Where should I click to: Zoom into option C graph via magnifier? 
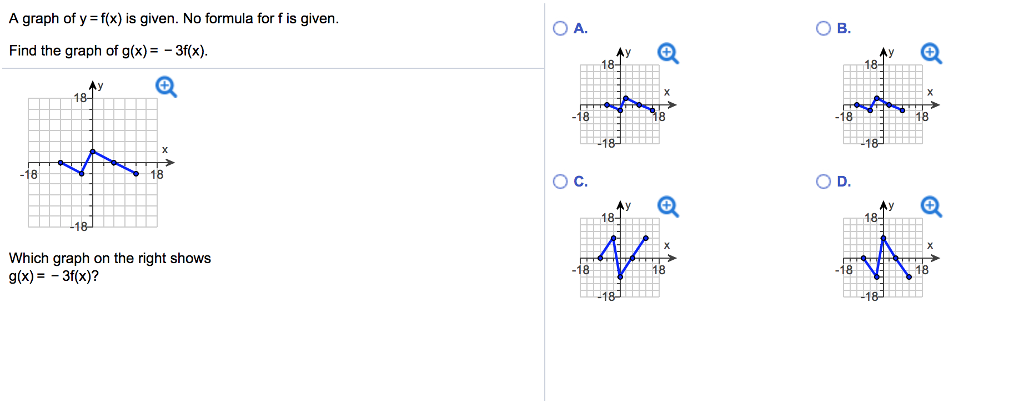pyautogui.click(x=669, y=207)
